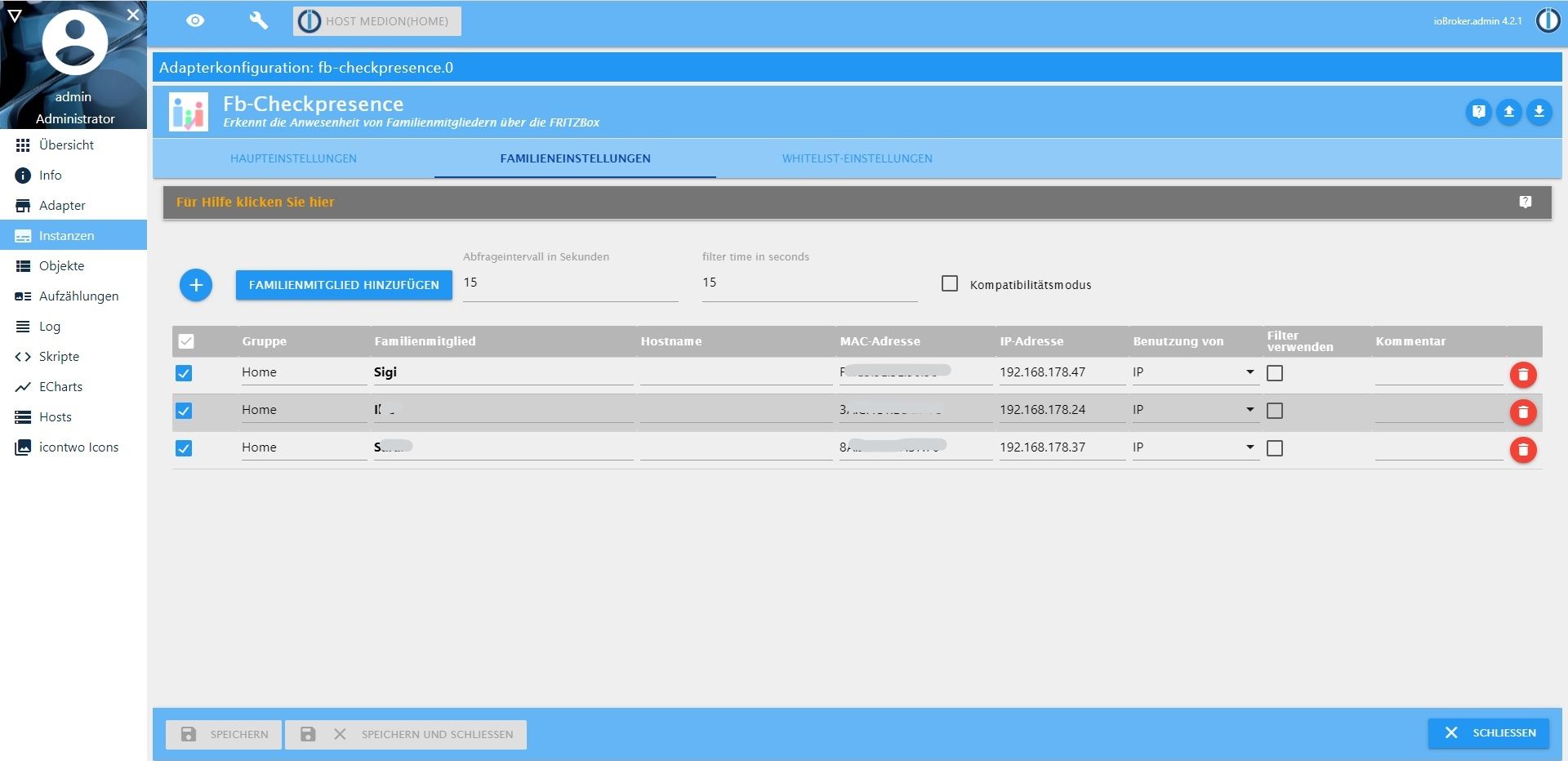Image resolution: width=1568 pixels, height=761 pixels.
Task: Open the triangle dropdown menu above the avatar
Action: [x=14, y=15]
